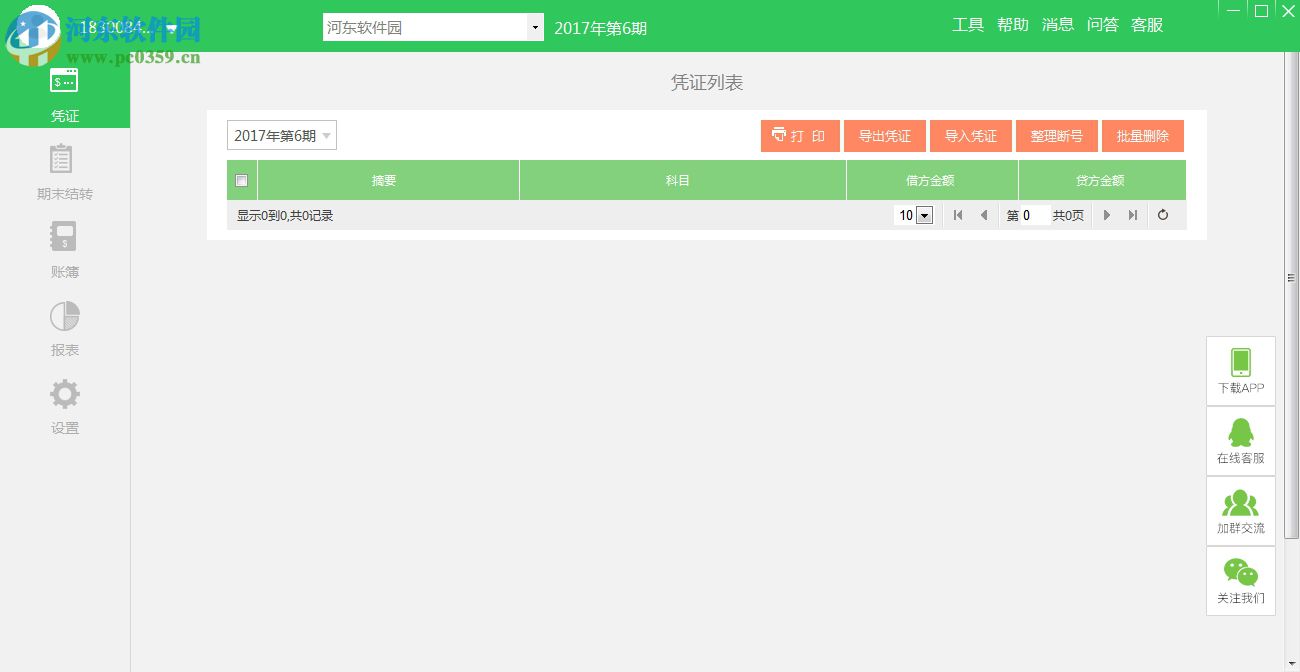Click the 打印 print button
The width and height of the screenshot is (1300, 672).
coord(800,136)
